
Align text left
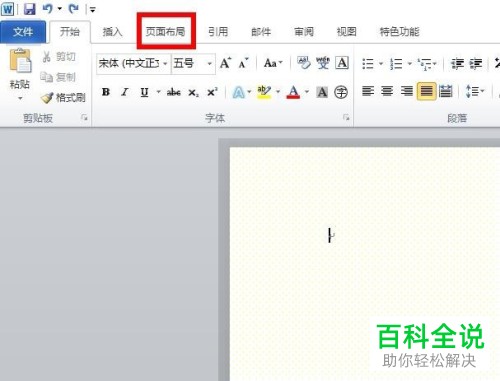coord(368,91)
